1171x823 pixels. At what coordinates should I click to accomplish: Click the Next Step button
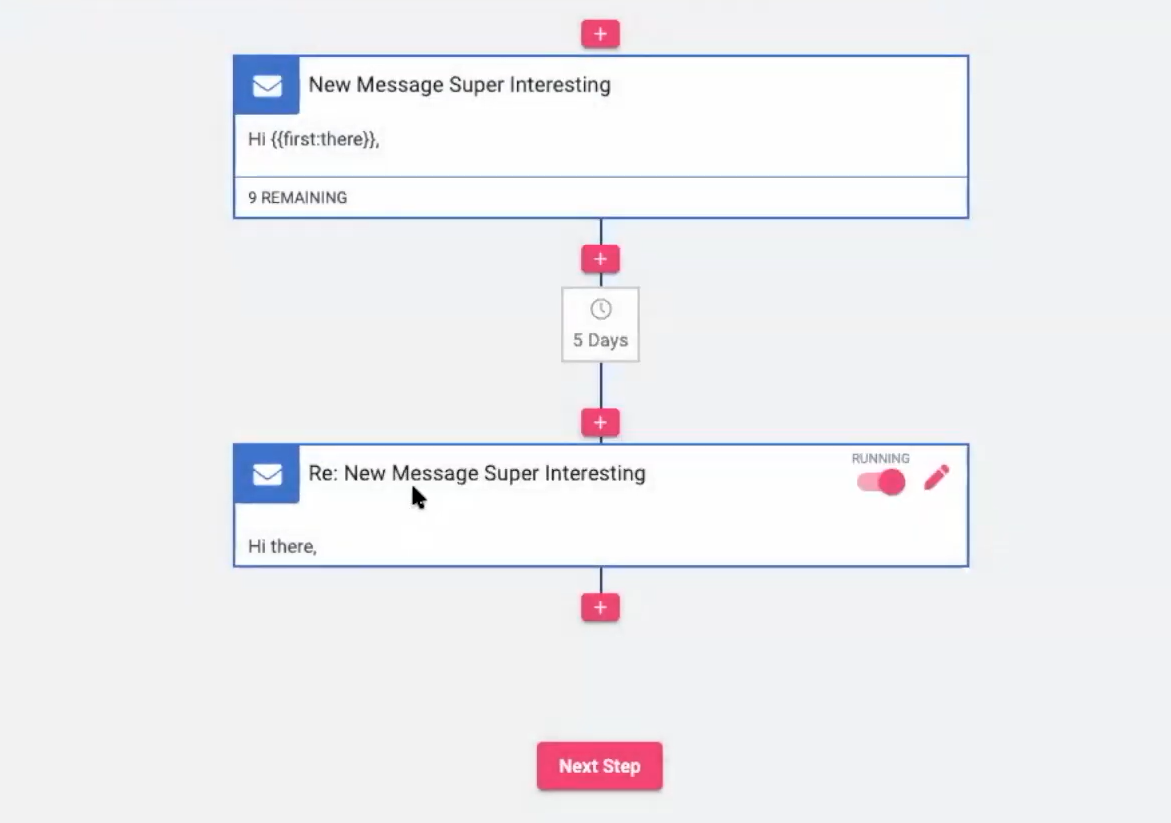[600, 765]
